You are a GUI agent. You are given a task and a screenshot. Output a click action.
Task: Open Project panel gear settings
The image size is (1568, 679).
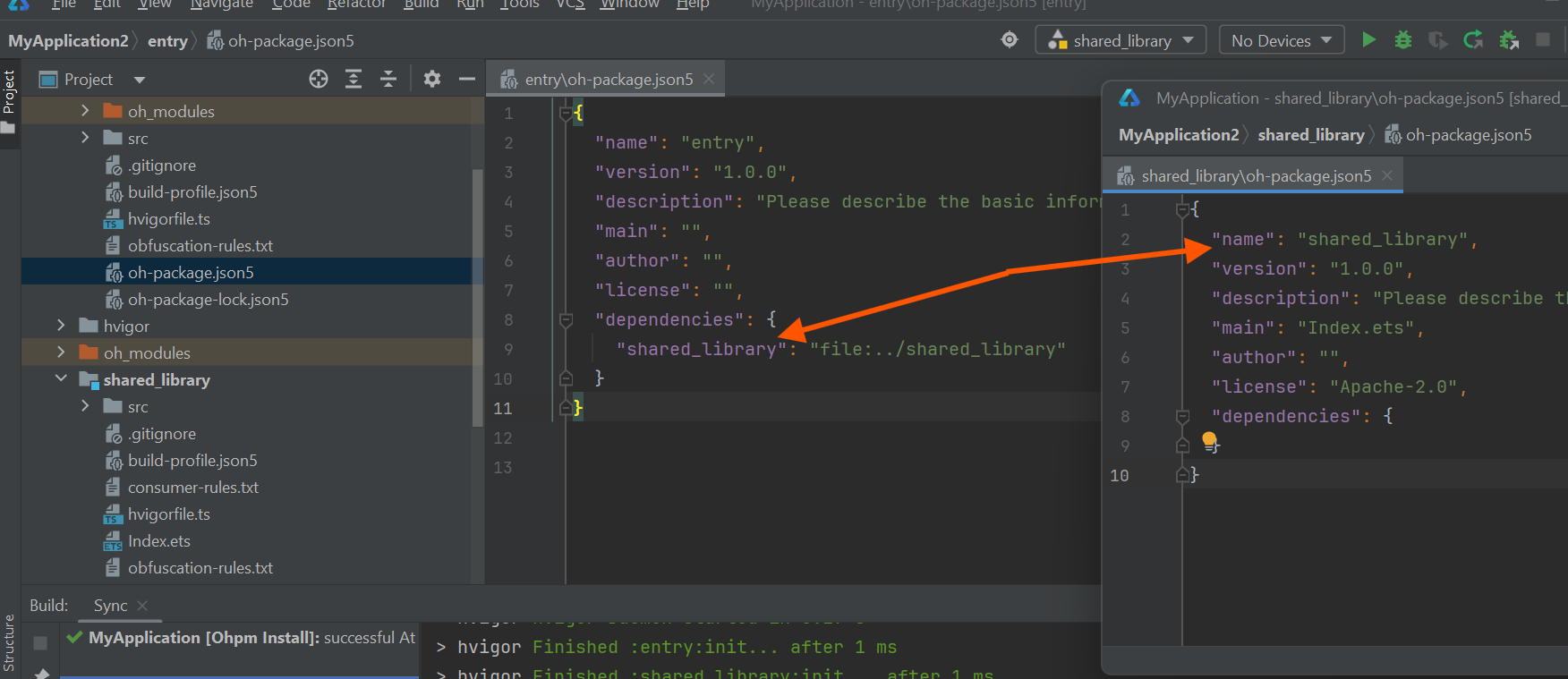tap(432, 80)
